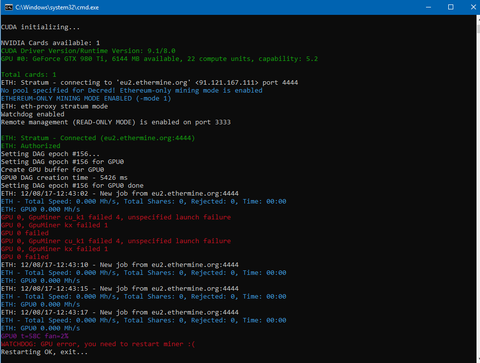The width and height of the screenshot is (480, 363).
Task: Click the line 'Setting DAG epoch #156...'
Action: click(x=50, y=154)
